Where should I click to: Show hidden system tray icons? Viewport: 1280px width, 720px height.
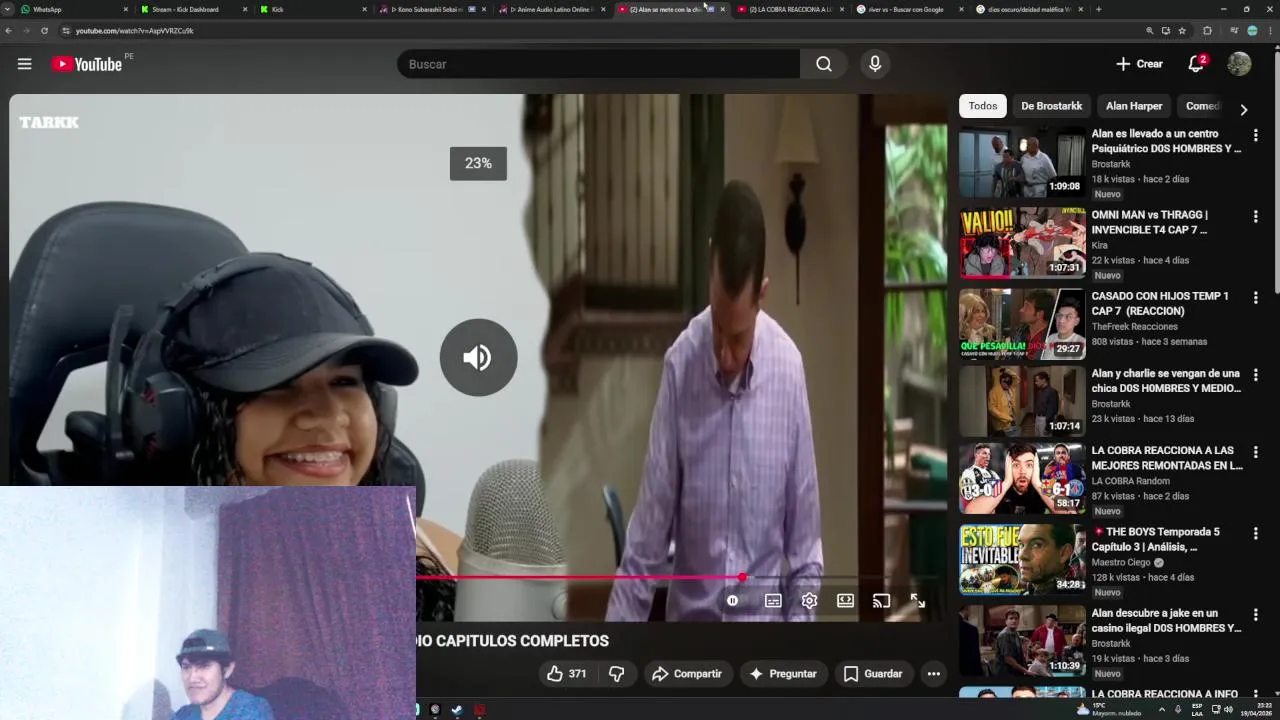[1161, 710]
